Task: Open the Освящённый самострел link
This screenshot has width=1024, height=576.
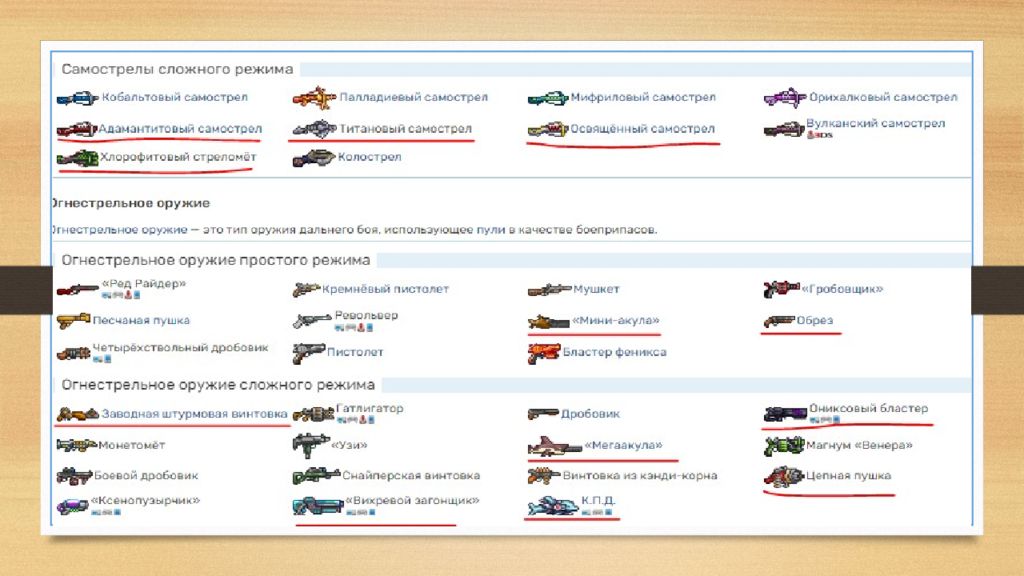Action: pos(643,129)
